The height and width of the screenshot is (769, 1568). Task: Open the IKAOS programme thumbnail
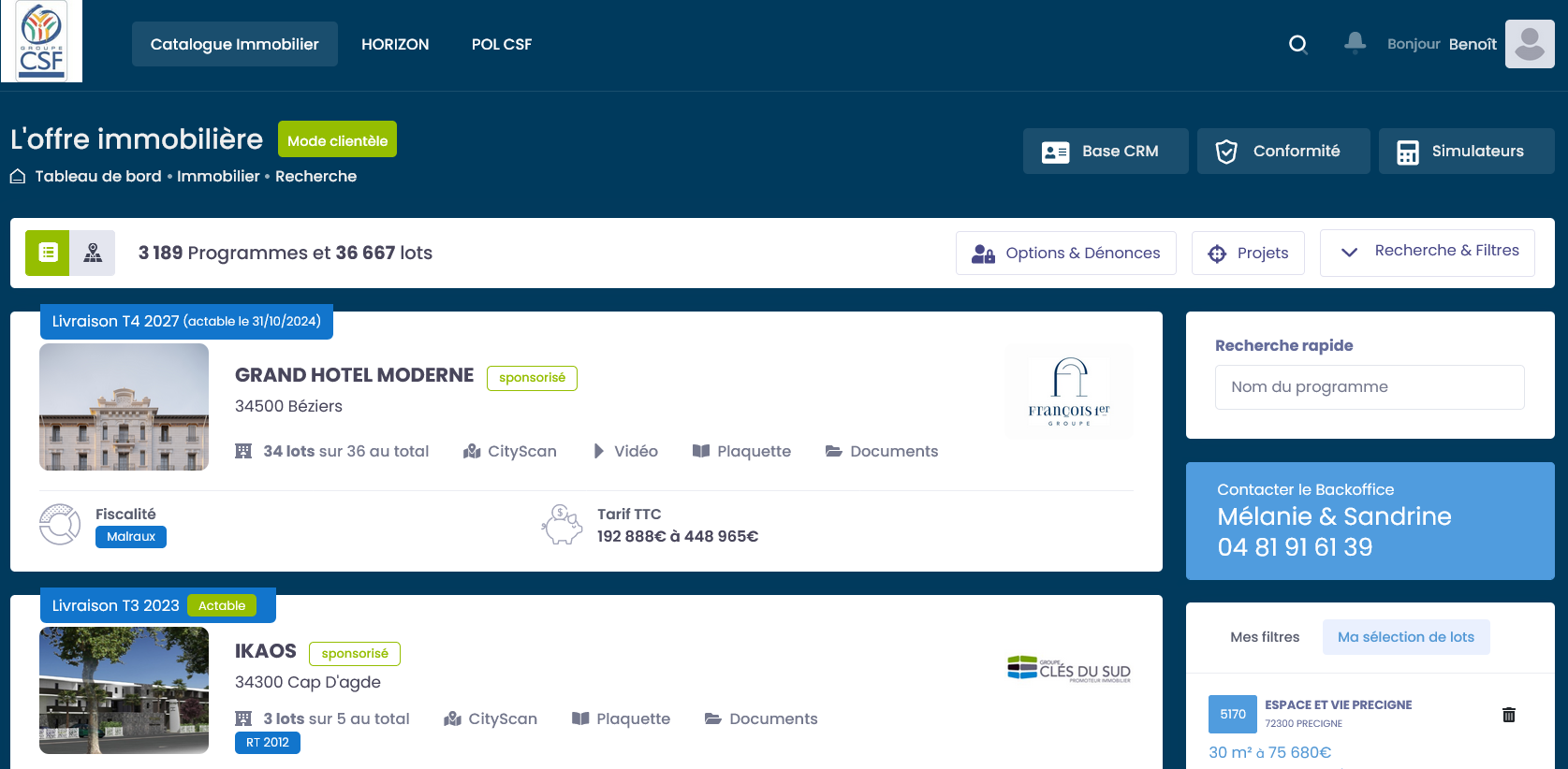[124, 690]
